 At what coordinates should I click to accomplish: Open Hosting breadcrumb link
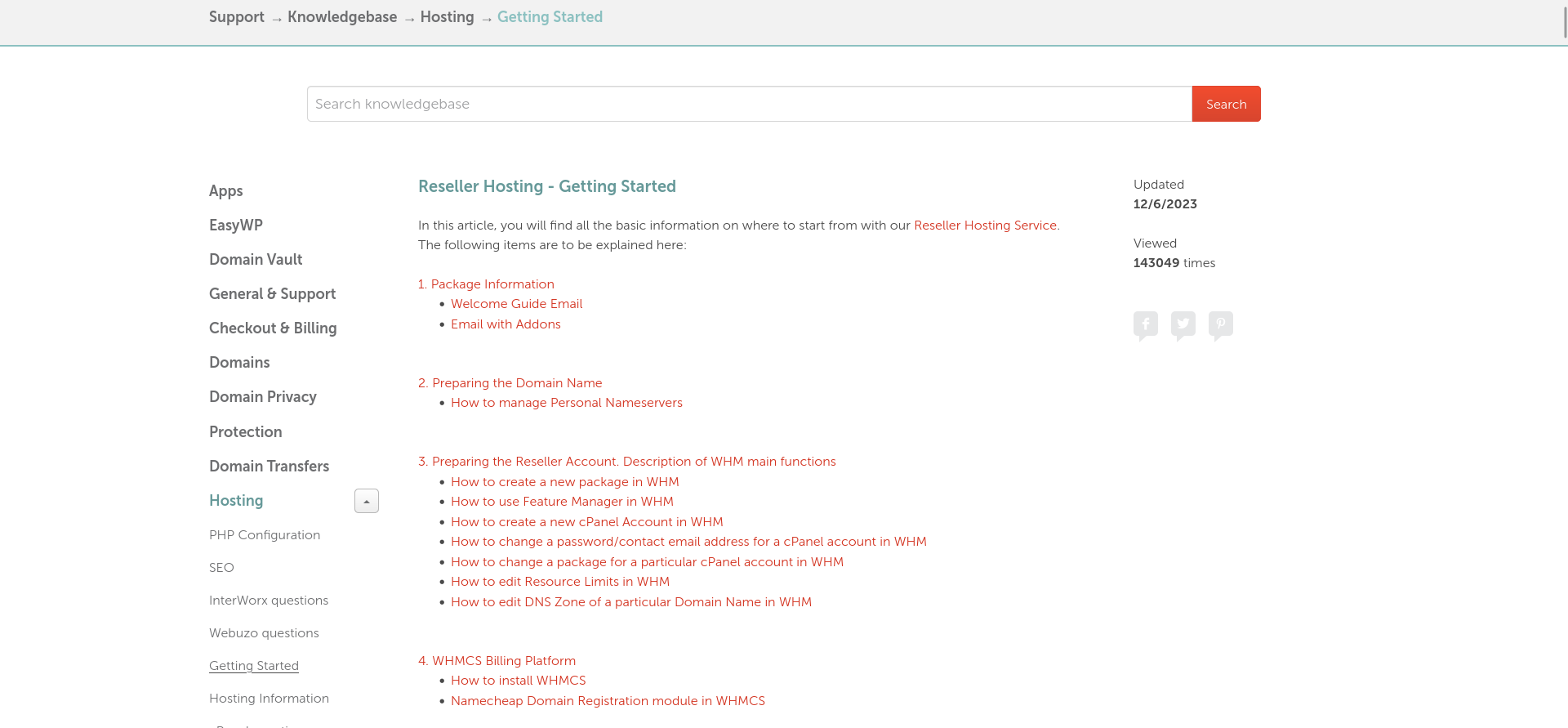[447, 17]
